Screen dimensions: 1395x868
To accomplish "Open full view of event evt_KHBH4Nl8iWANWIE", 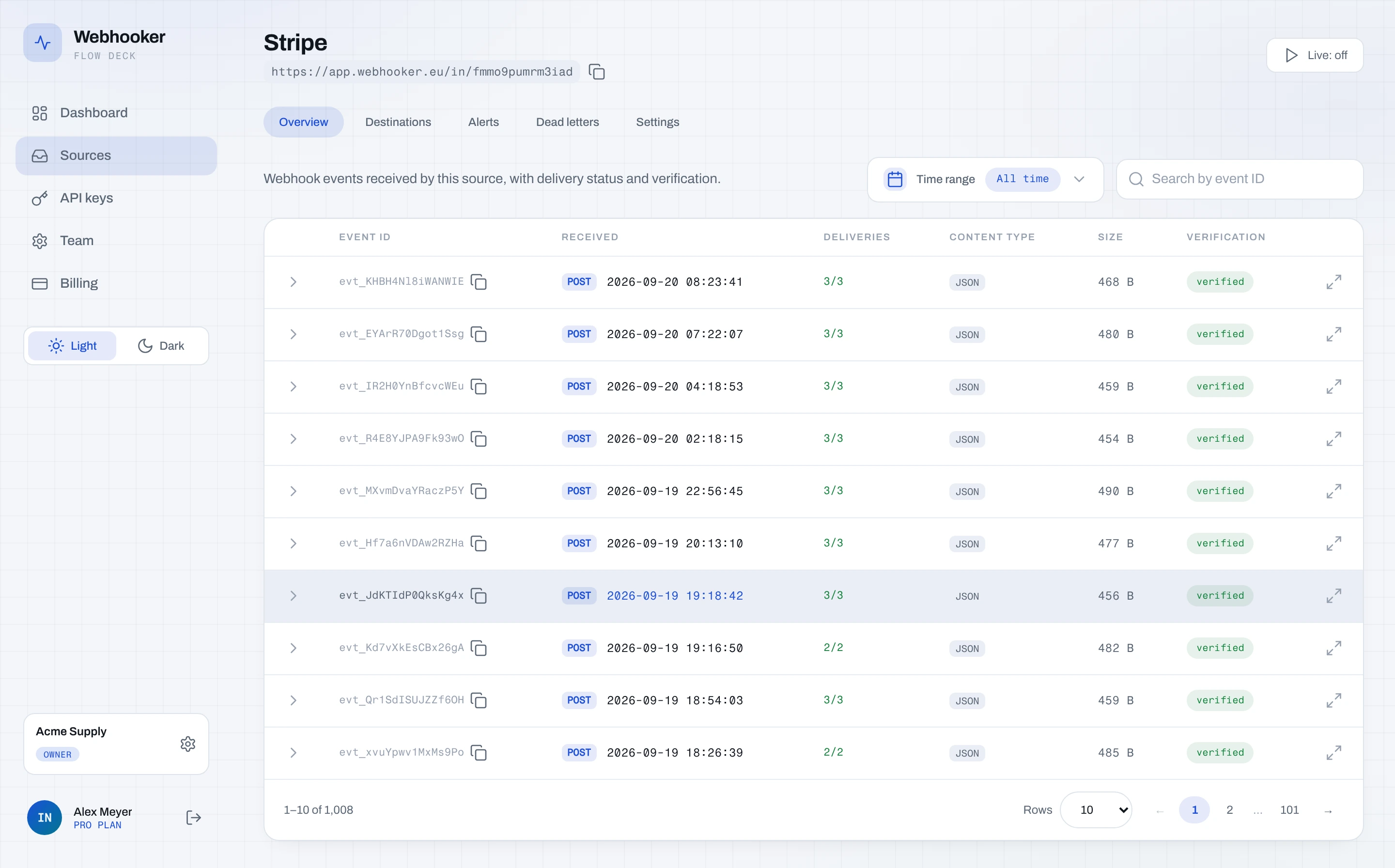I will pos(1333,282).
